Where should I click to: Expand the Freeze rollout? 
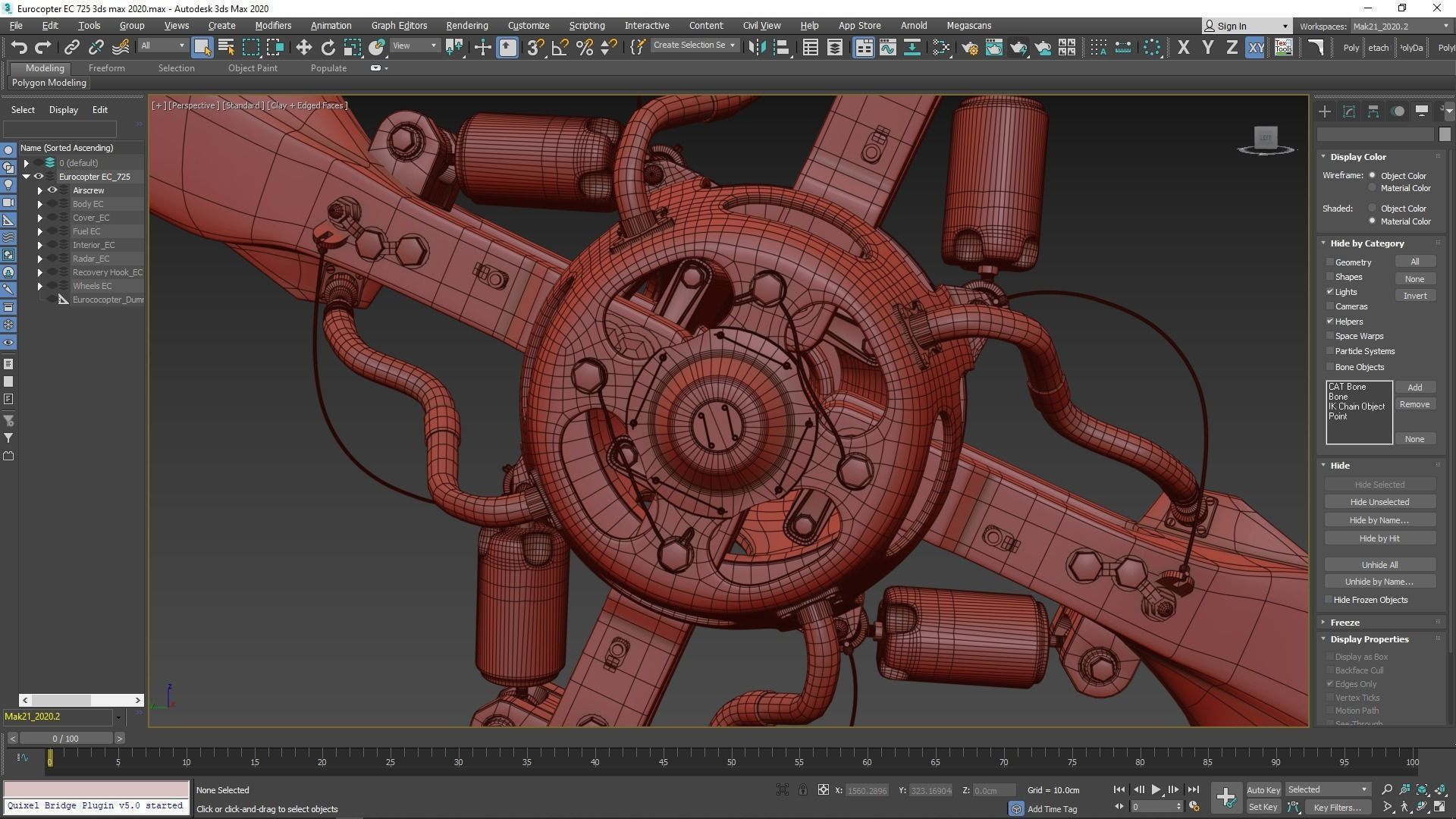1344,622
